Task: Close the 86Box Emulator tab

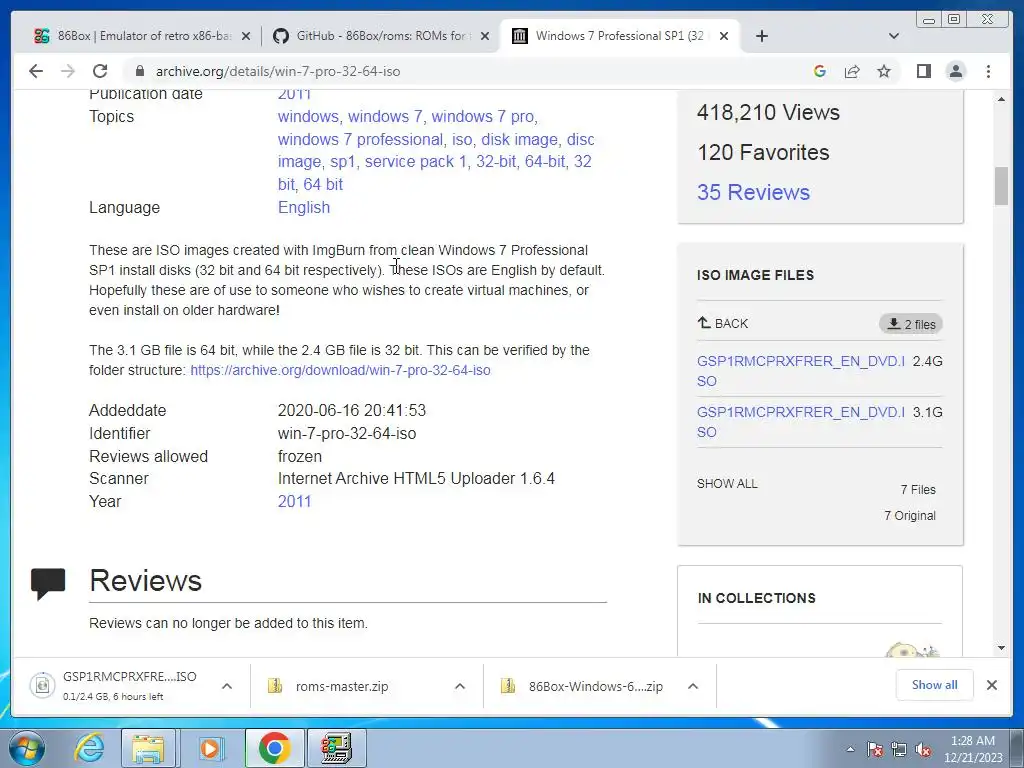Action: point(246,36)
